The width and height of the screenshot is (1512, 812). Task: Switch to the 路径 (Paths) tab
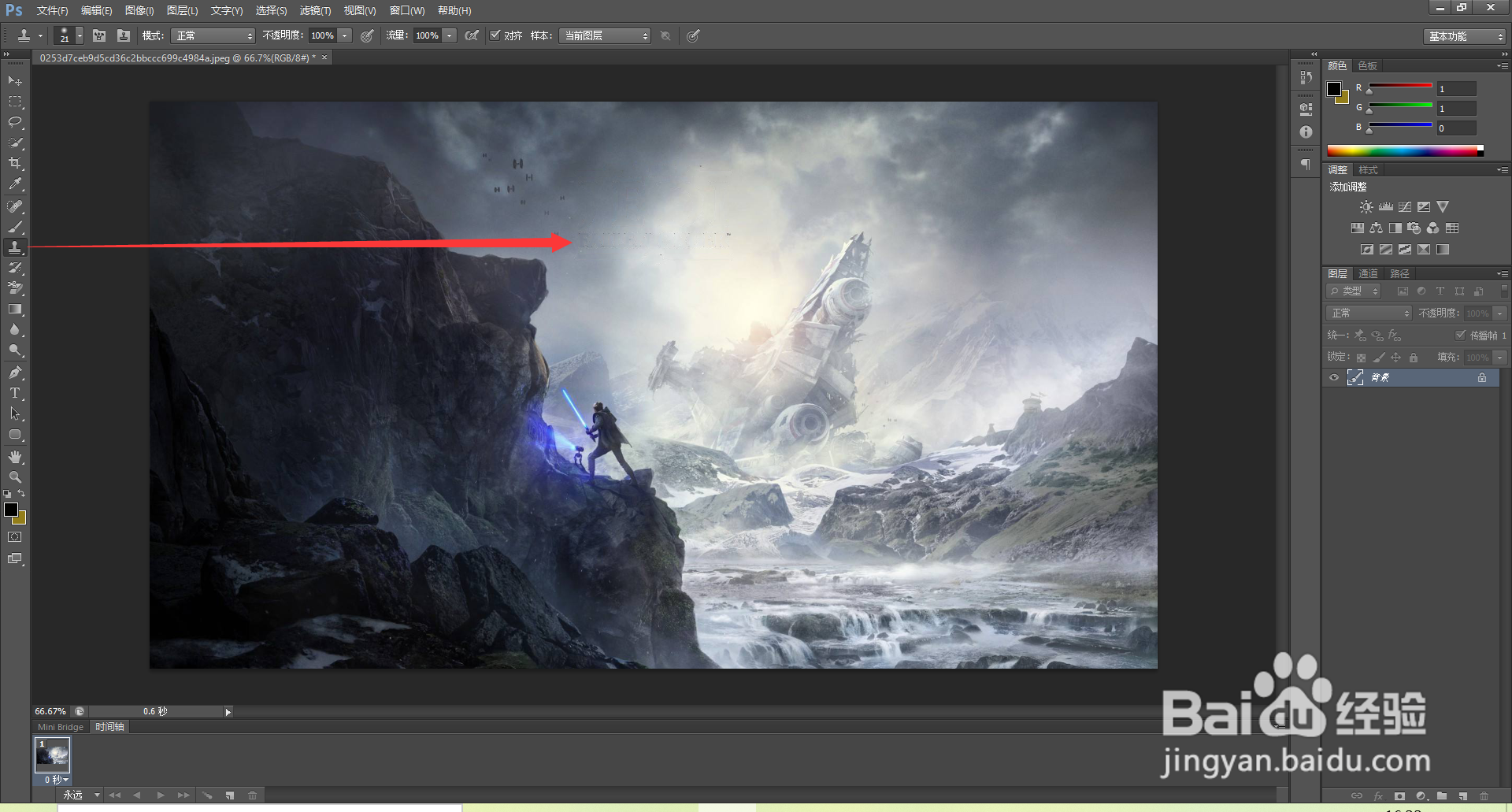(x=1399, y=273)
